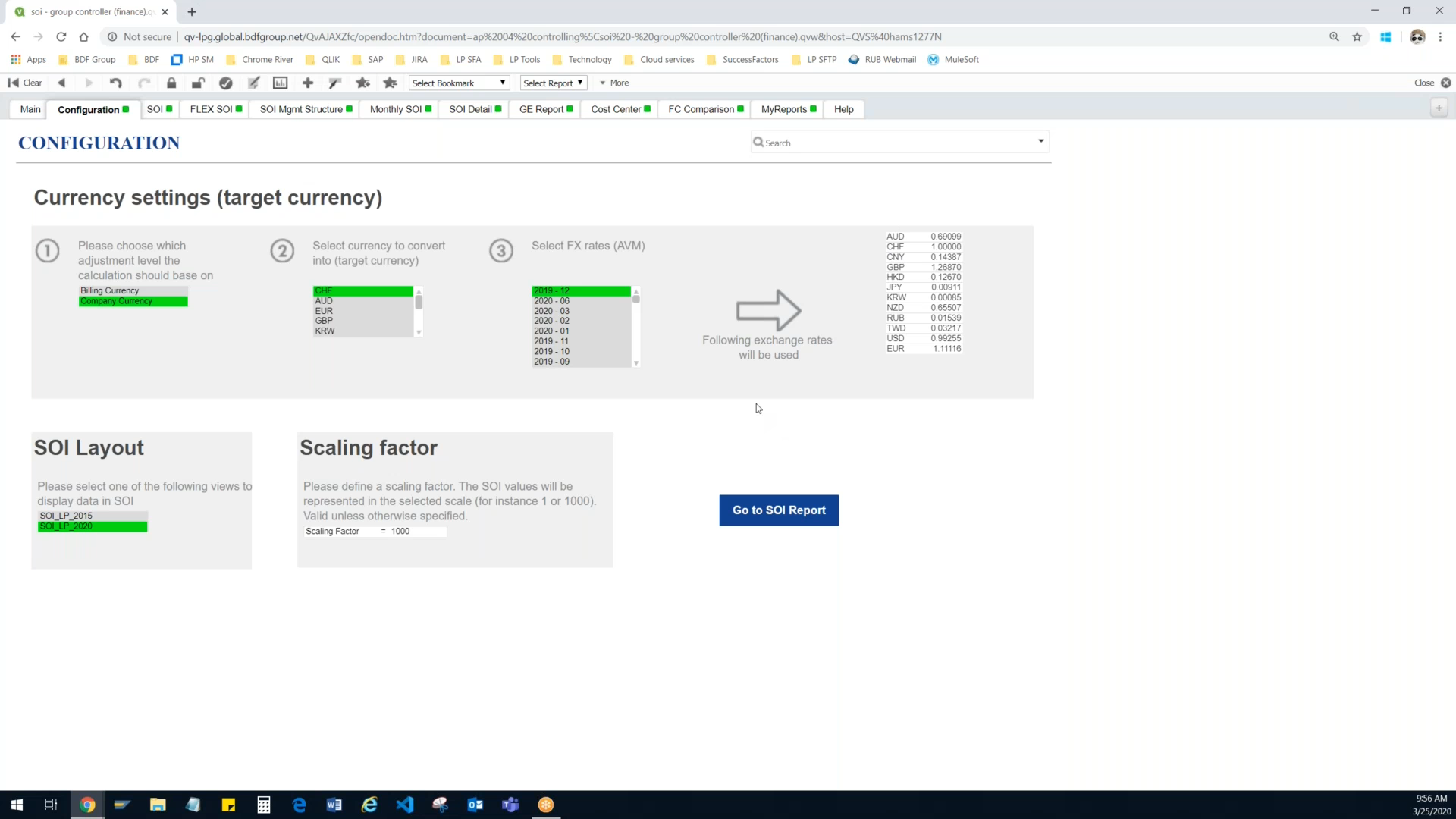Open the Help tab

(844, 109)
